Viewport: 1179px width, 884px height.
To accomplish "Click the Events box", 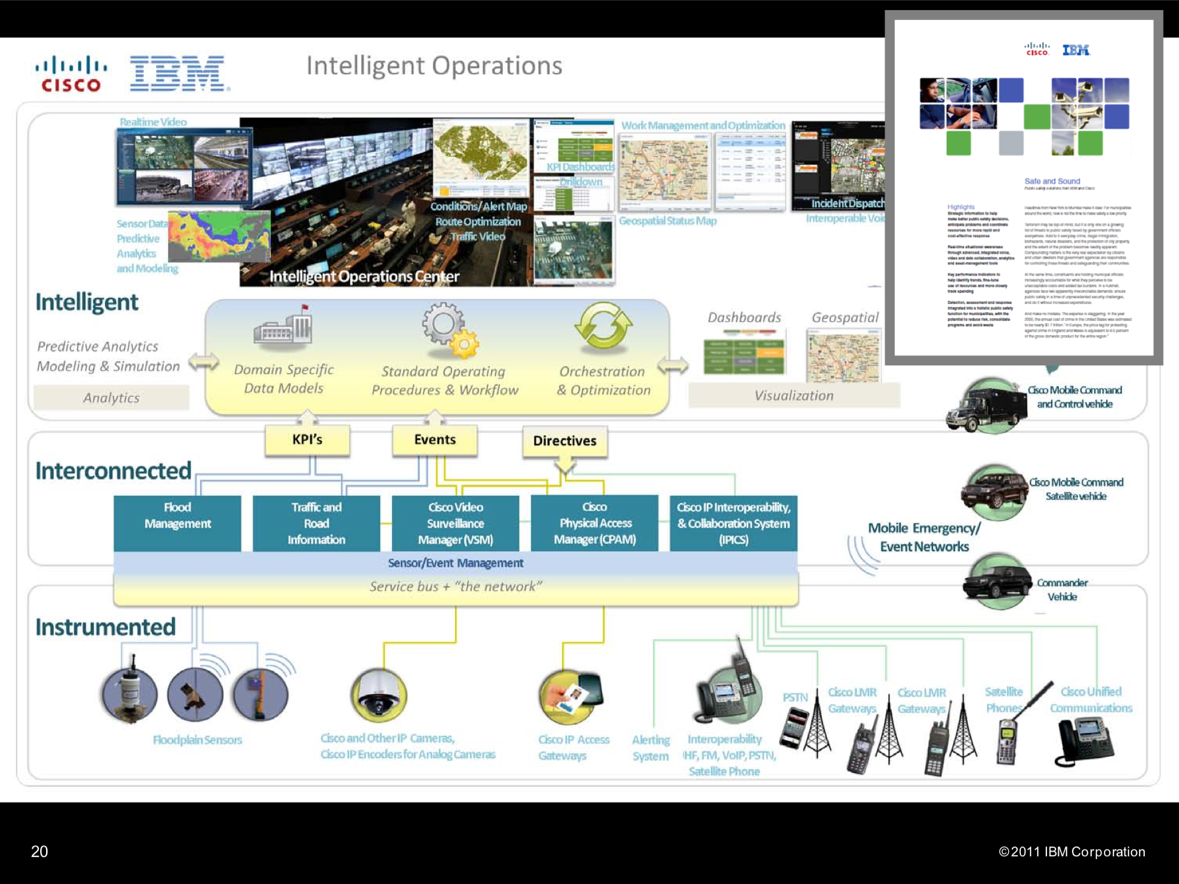I will click(435, 440).
